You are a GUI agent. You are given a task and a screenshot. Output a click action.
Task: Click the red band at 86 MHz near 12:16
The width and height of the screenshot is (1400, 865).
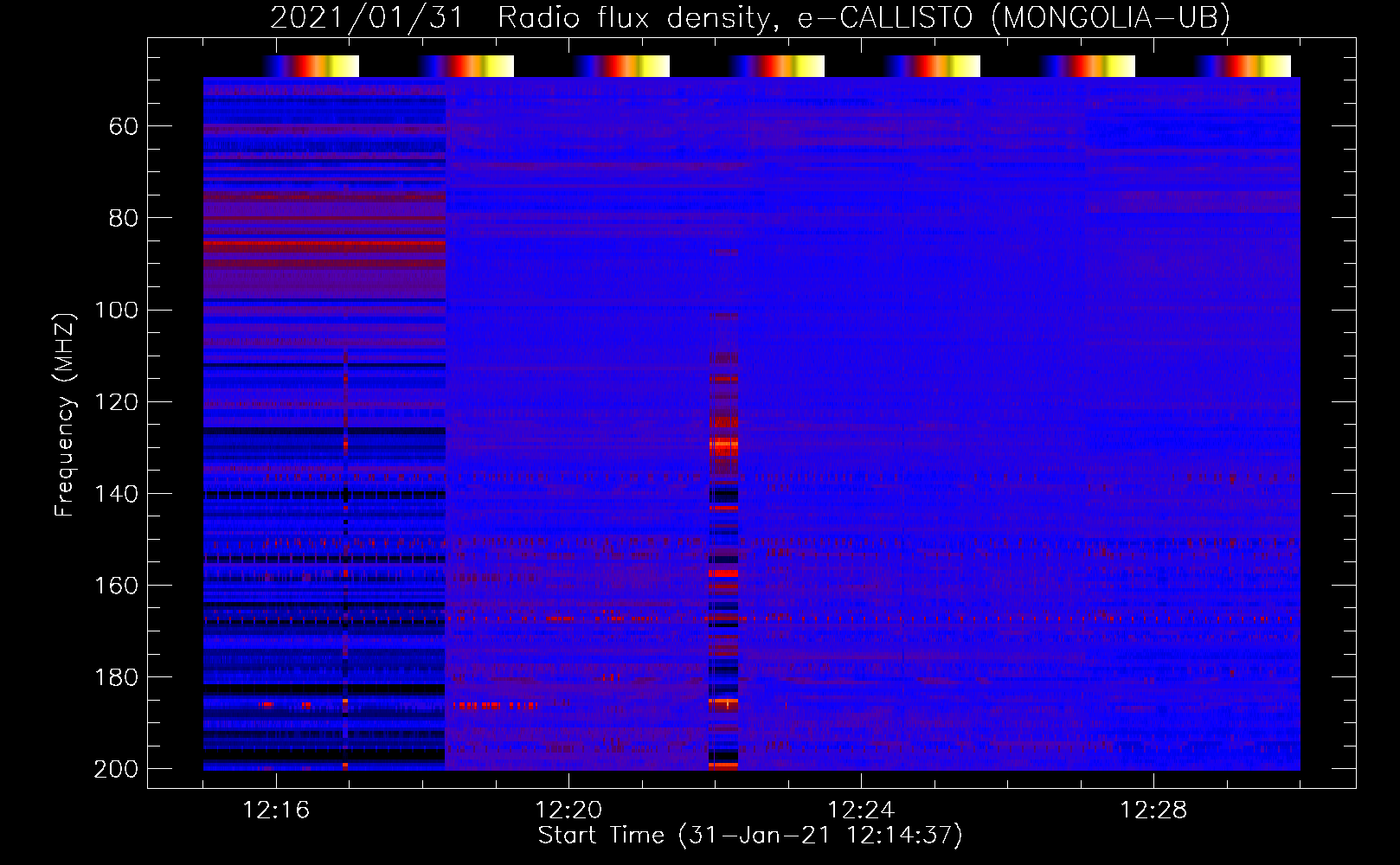click(x=324, y=246)
